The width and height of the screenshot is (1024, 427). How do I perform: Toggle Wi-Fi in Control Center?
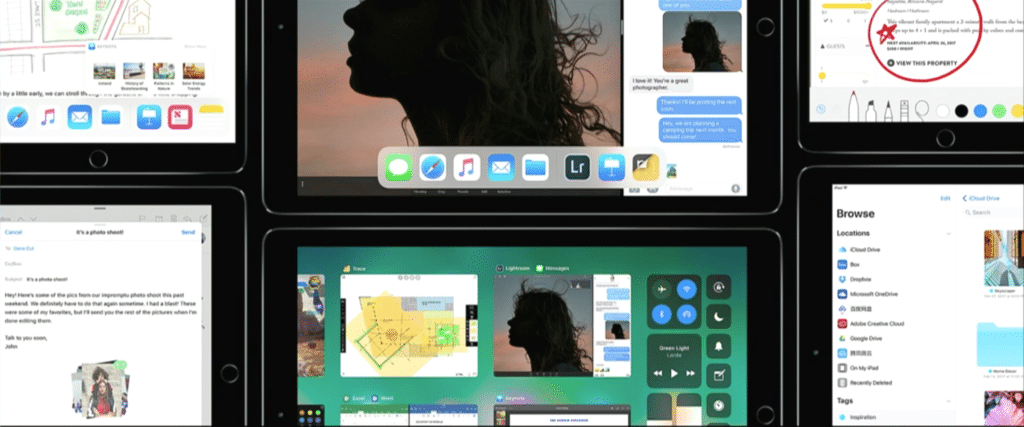(686, 290)
